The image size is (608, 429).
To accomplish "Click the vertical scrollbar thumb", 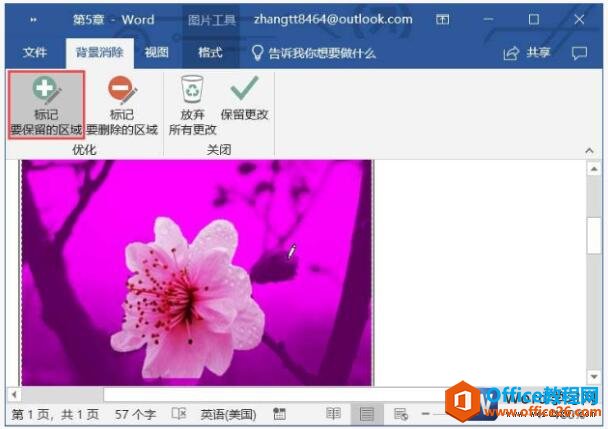I will click(x=594, y=235).
